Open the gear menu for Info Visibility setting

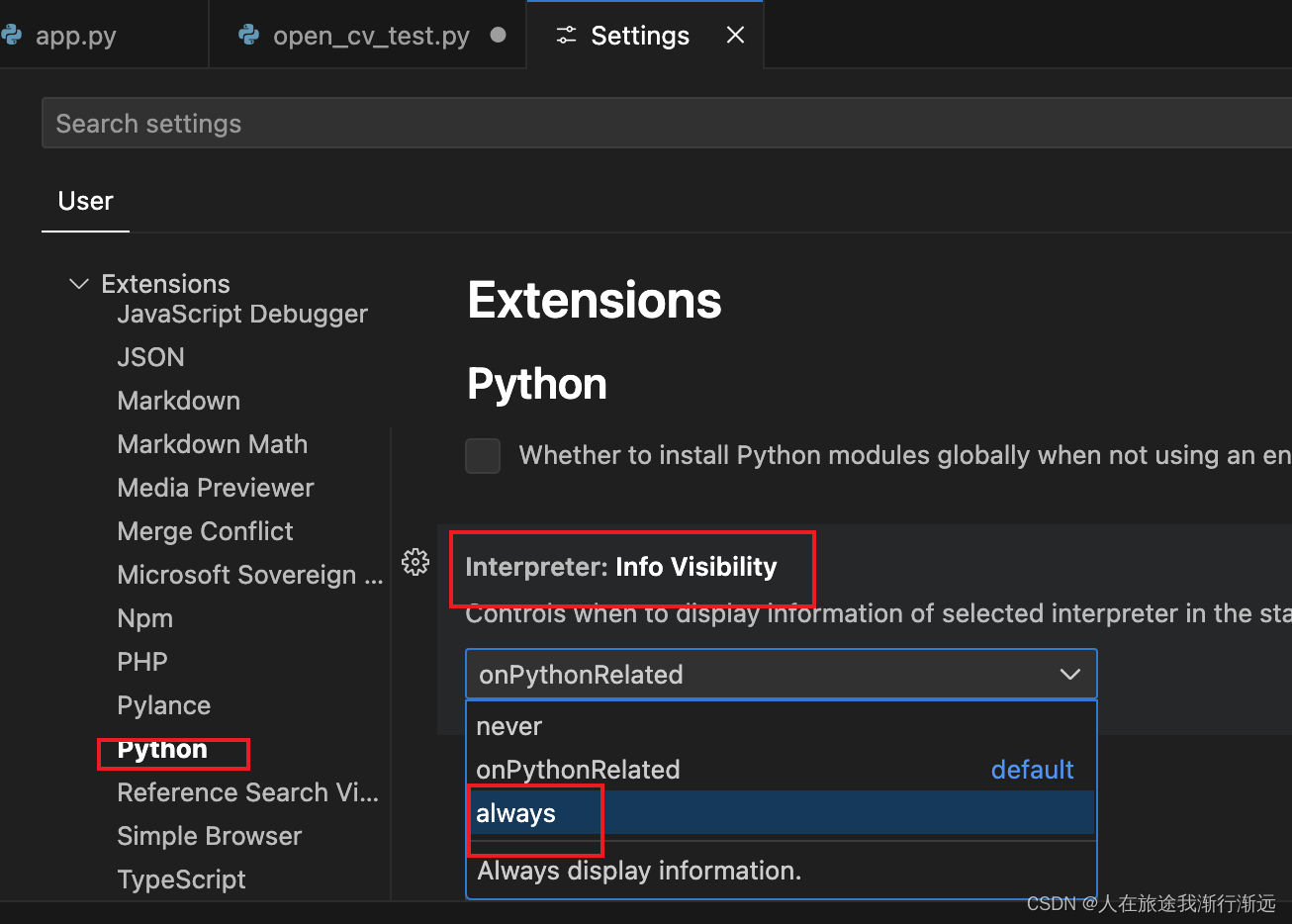[x=415, y=562]
